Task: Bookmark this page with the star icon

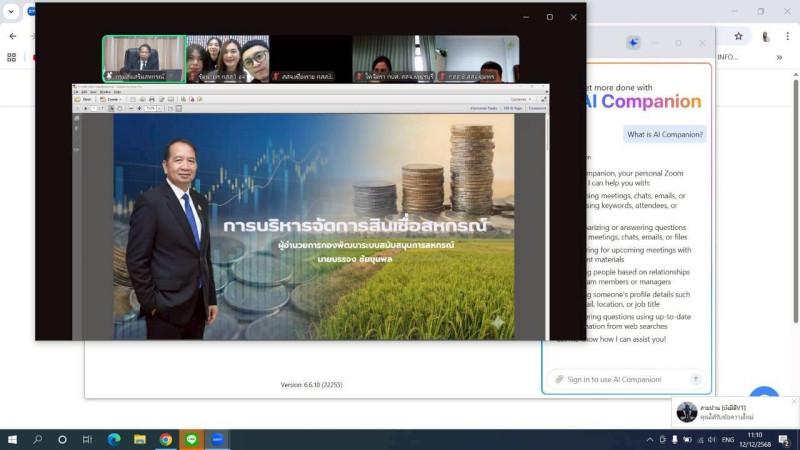Action: point(738,36)
